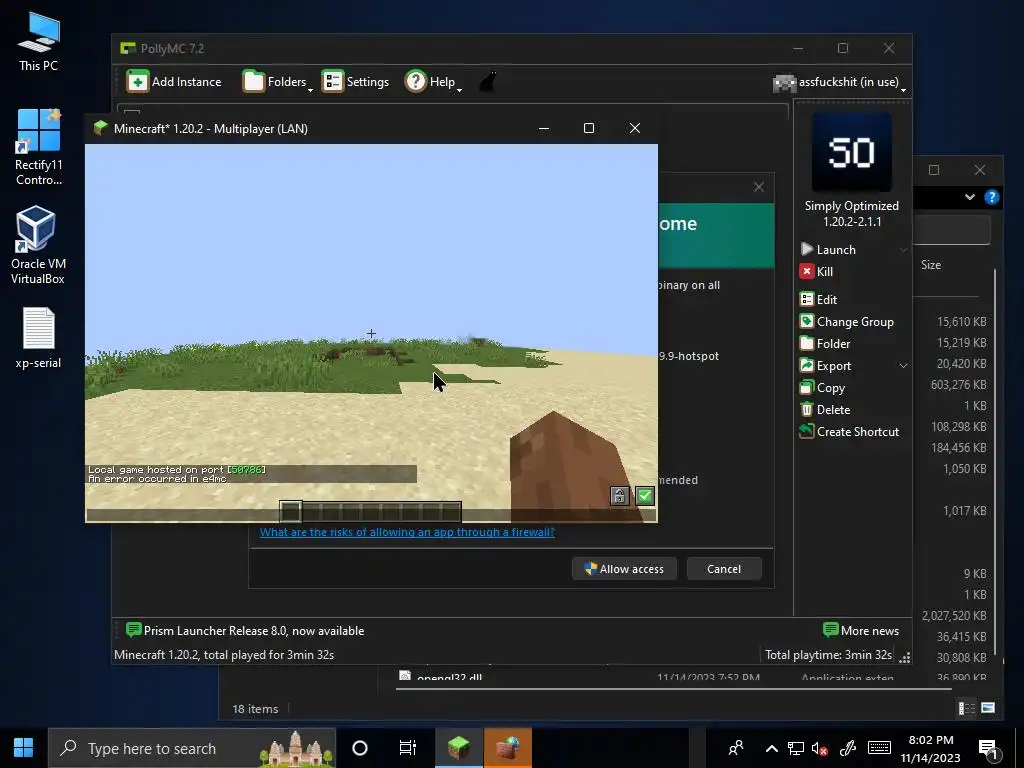Expand the Export options chevron

903,366
